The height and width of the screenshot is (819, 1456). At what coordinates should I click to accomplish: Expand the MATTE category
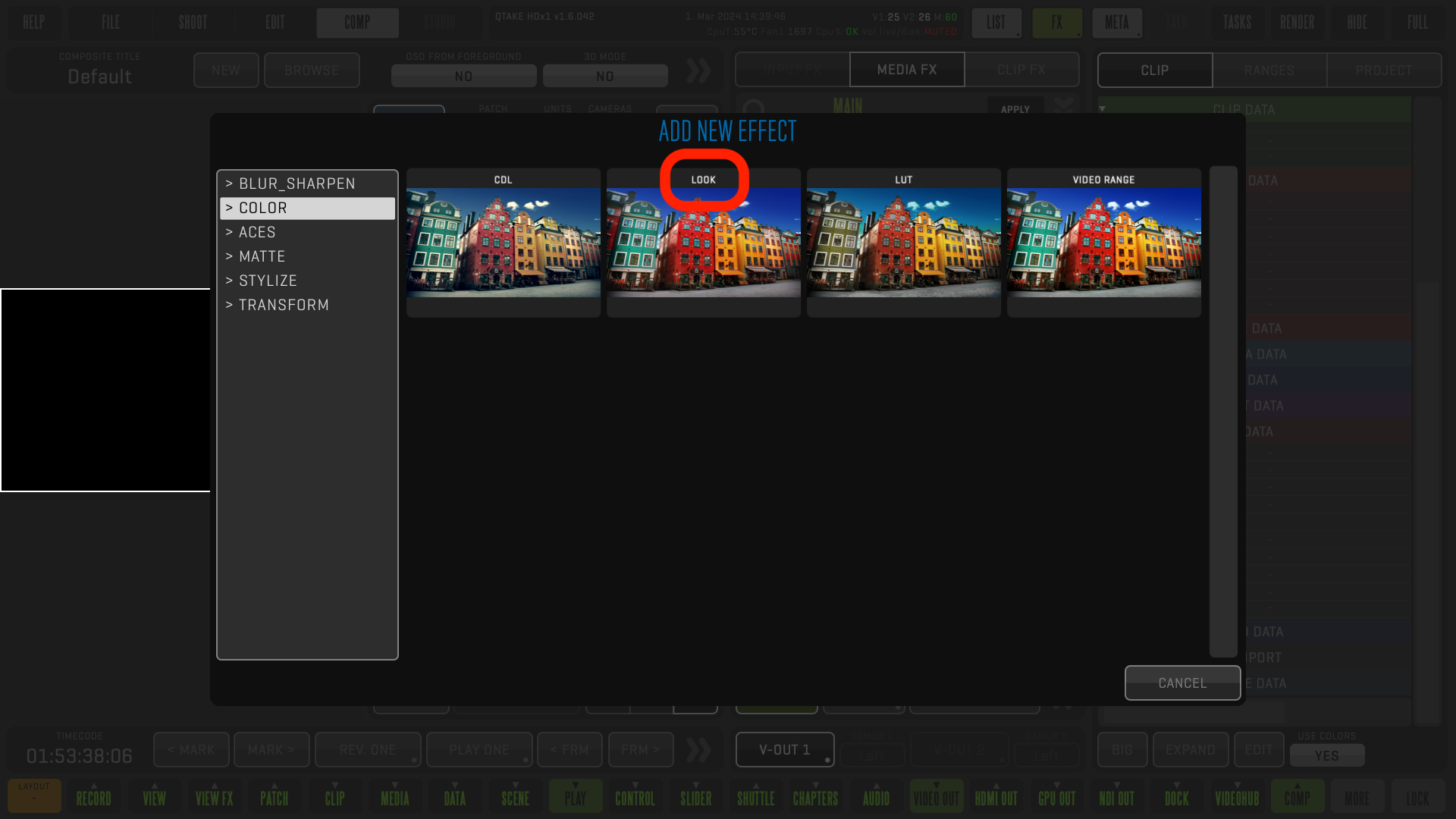pyautogui.click(x=307, y=256)
